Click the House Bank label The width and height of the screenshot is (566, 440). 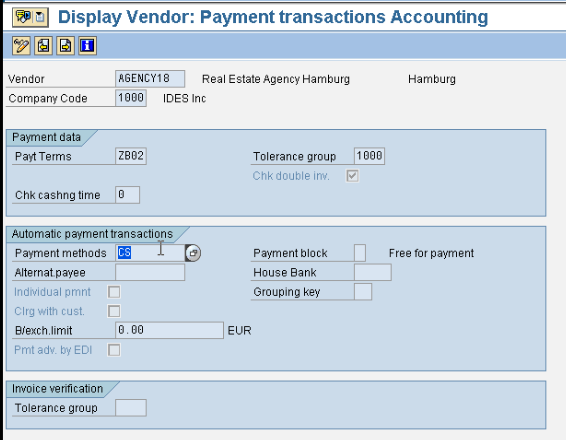tap(285, 273)
